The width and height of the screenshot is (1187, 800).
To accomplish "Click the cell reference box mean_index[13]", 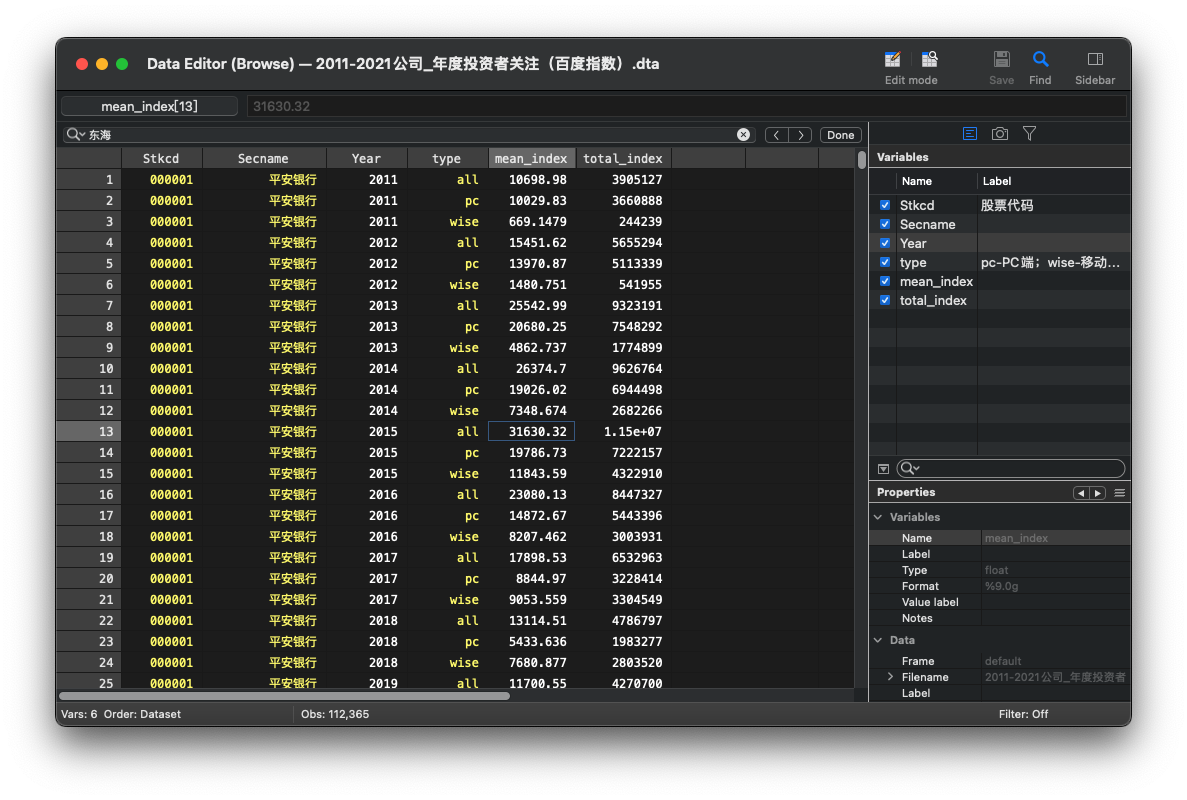I will [149, 106].
